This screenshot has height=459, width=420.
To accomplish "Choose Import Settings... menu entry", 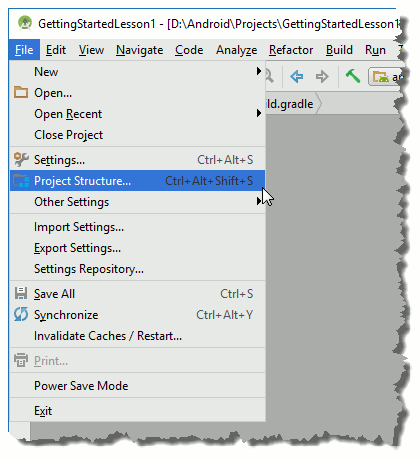I will (137, 227).
